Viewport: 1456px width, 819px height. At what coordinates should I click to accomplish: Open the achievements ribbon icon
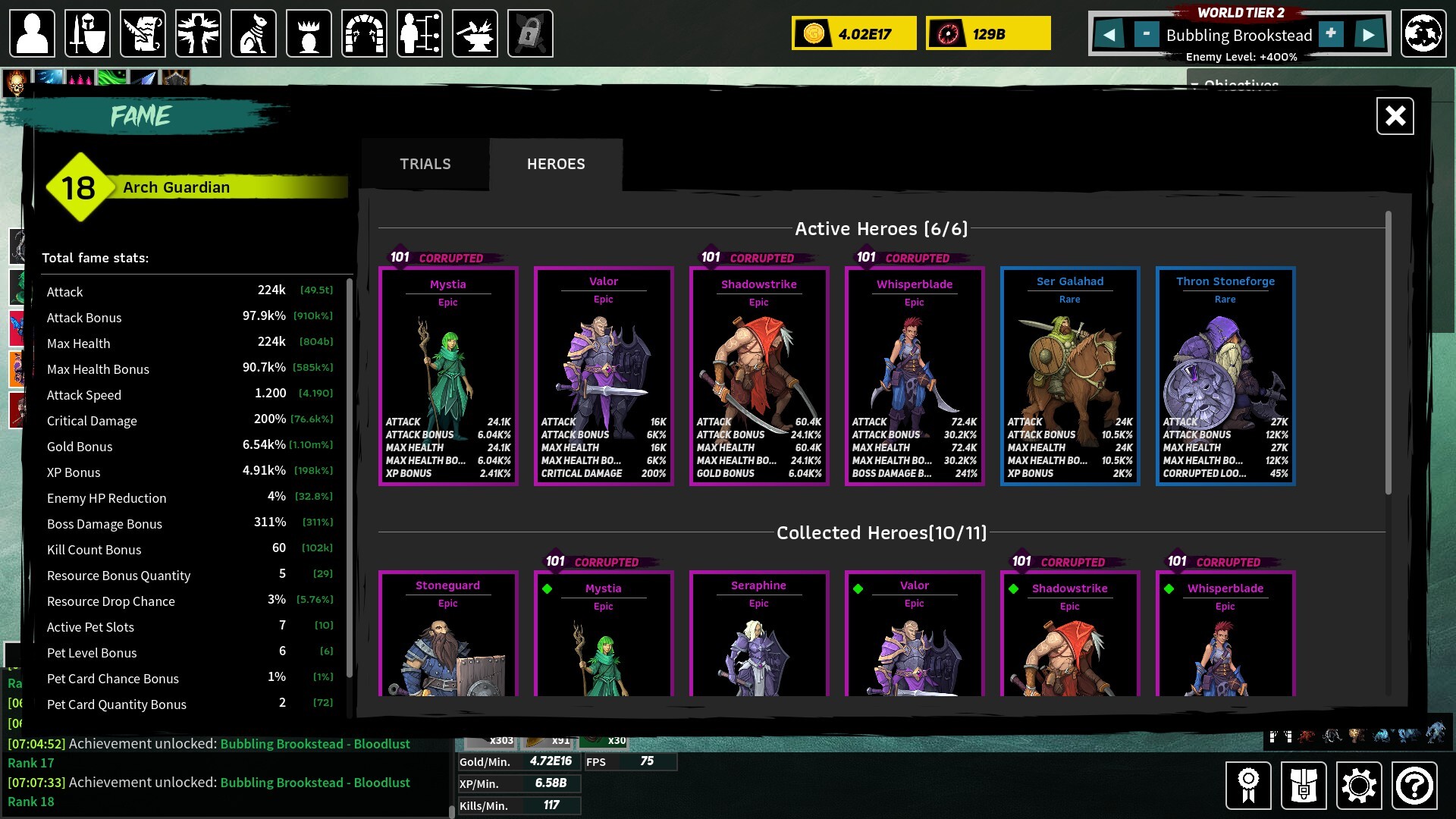(1248, 786)
